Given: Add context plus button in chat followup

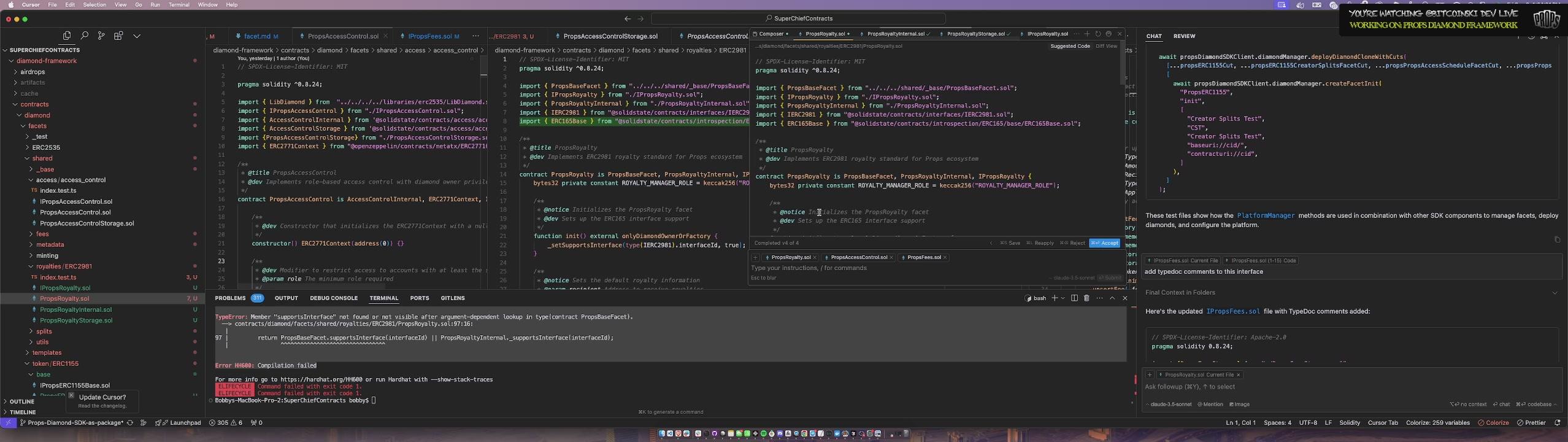Looking at the screenshot, I should click(1150, 375).
